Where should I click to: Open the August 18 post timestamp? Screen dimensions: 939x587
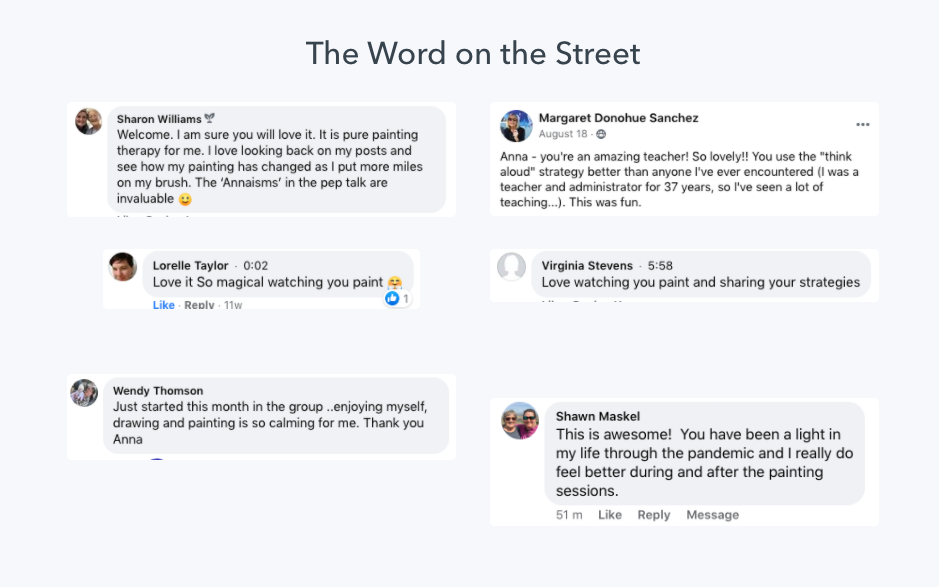coord(563,134)
